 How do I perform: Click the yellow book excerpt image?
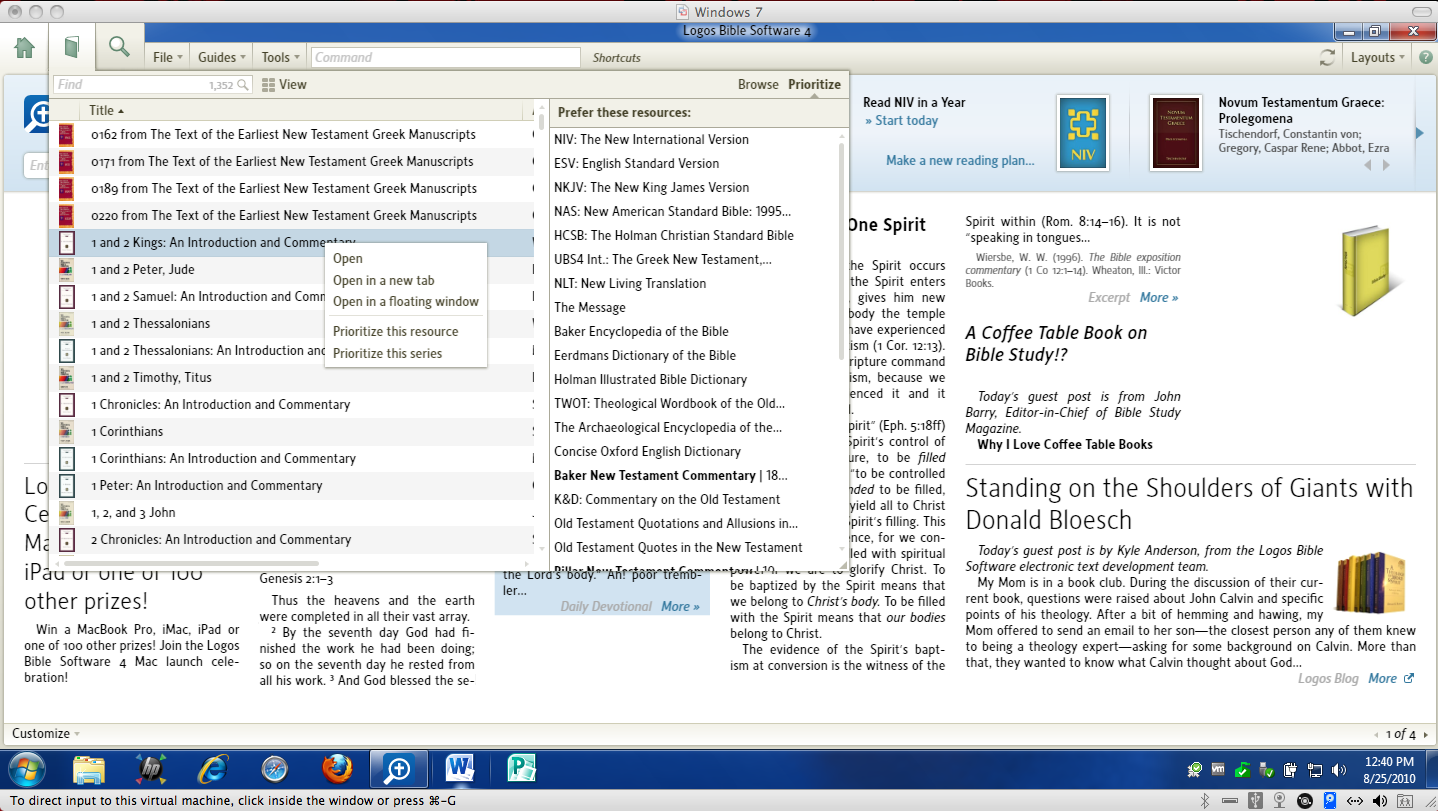coord(1367,271)
